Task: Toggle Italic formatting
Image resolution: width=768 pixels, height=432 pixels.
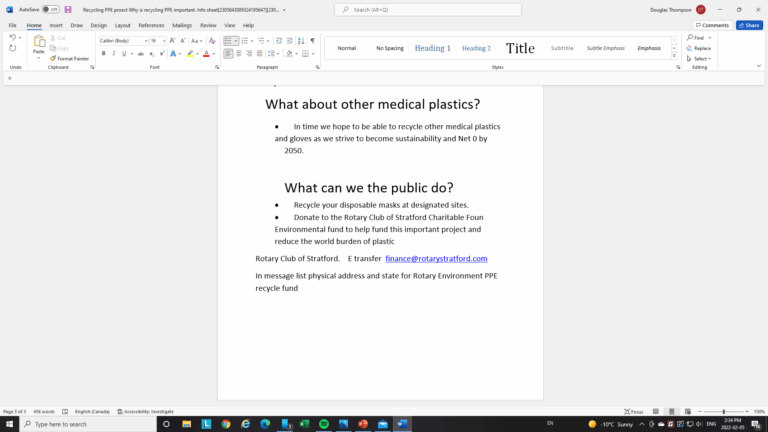Action: click(x=114, y=54)
